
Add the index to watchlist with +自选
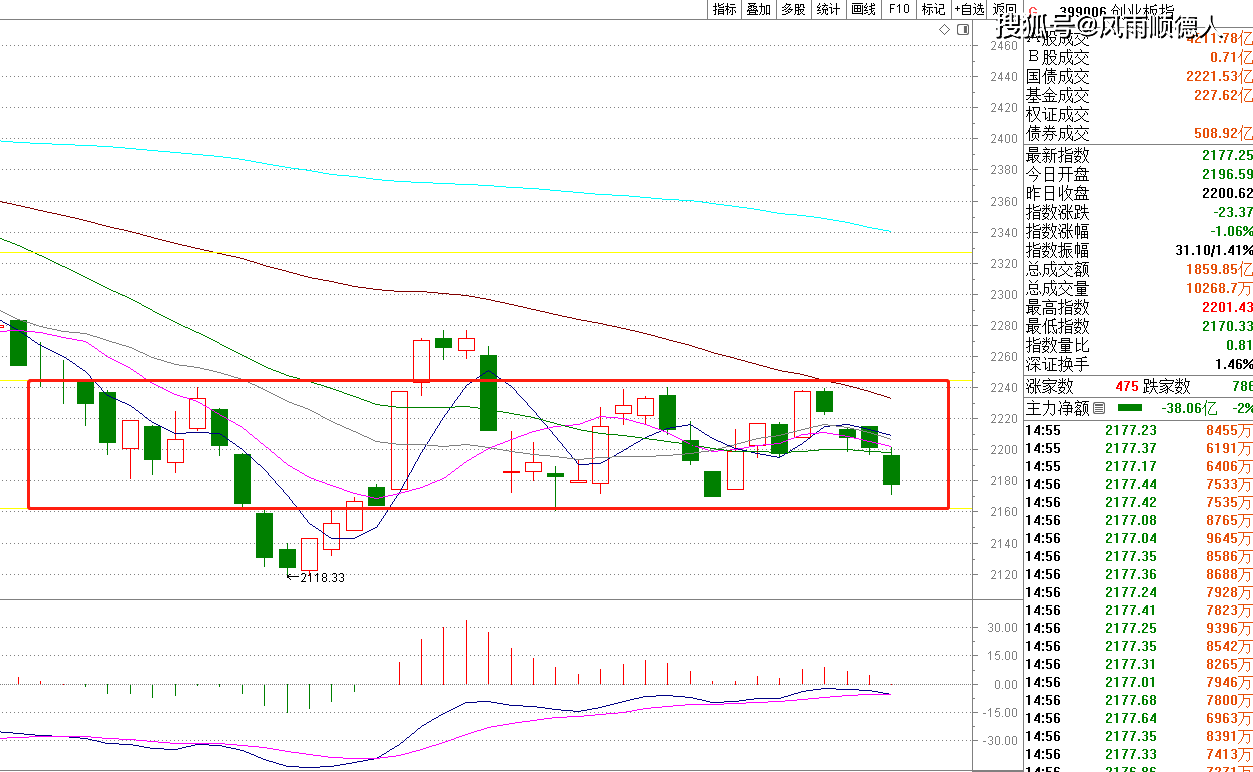[969, 9]
